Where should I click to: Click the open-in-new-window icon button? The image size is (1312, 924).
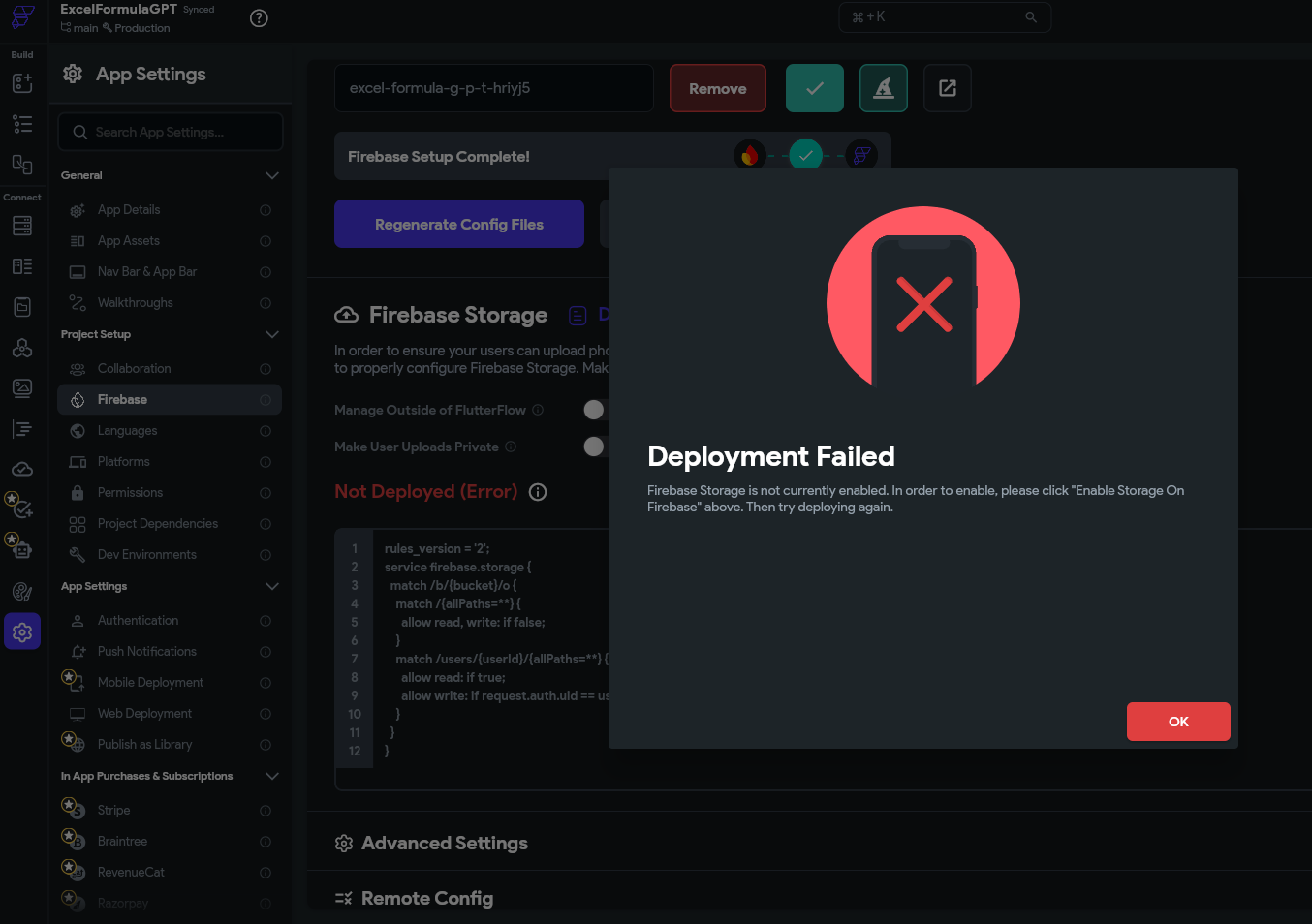click(x=948, y=88)
